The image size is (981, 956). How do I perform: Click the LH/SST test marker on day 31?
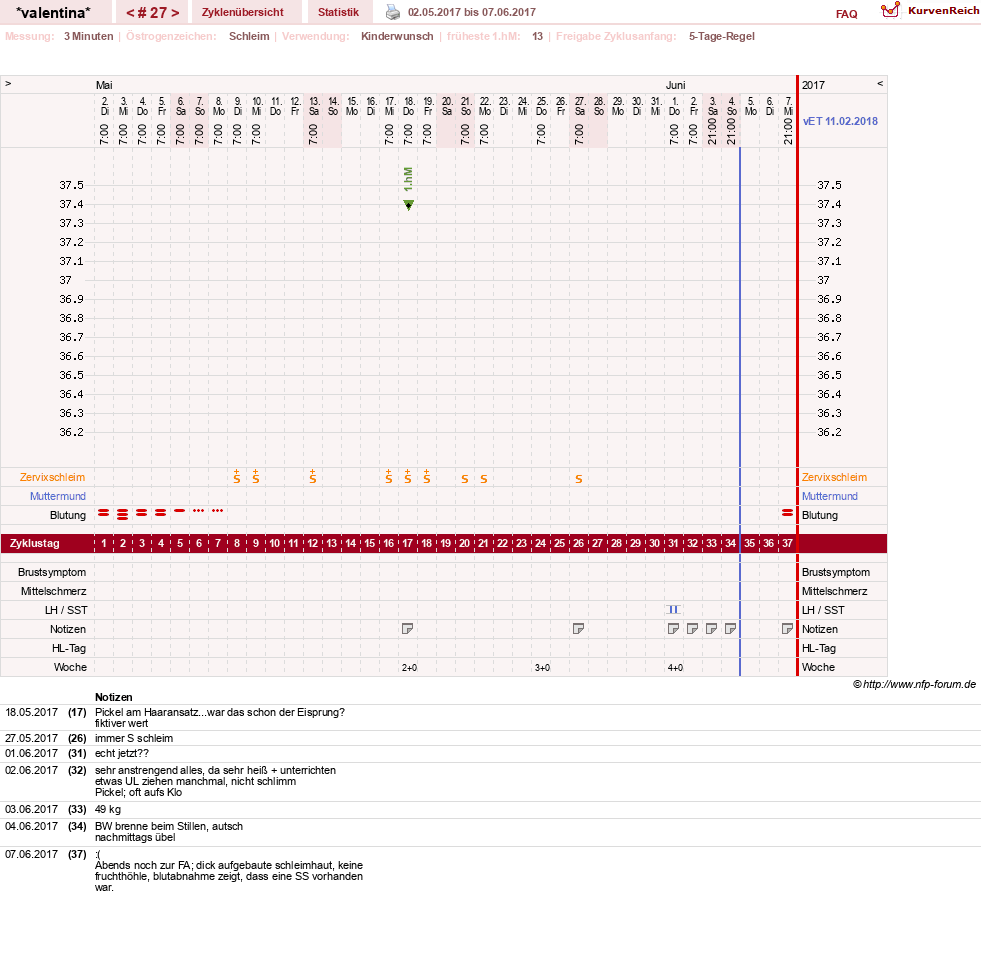coord(673,609)
